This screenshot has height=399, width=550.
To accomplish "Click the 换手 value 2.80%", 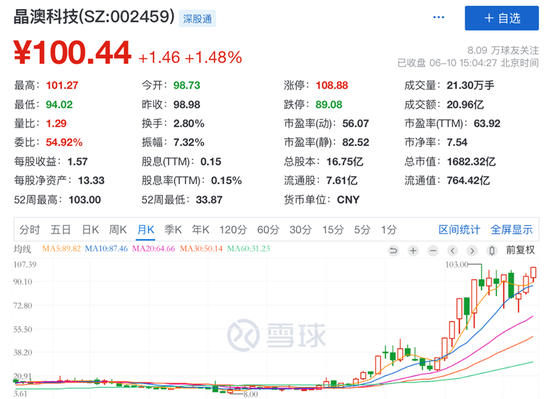I will (189, 123).
